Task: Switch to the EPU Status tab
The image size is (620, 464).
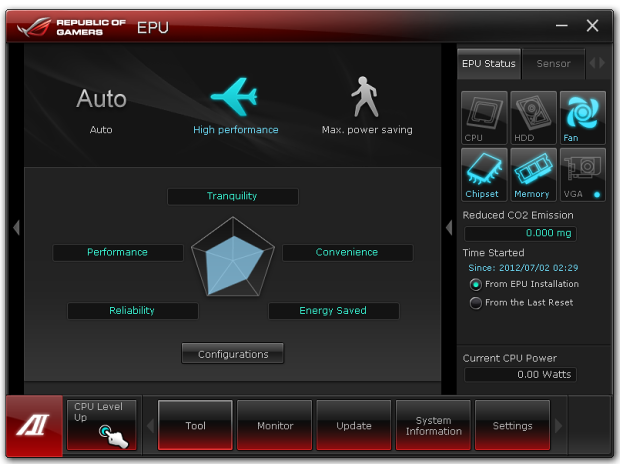Action: [489, 64]
